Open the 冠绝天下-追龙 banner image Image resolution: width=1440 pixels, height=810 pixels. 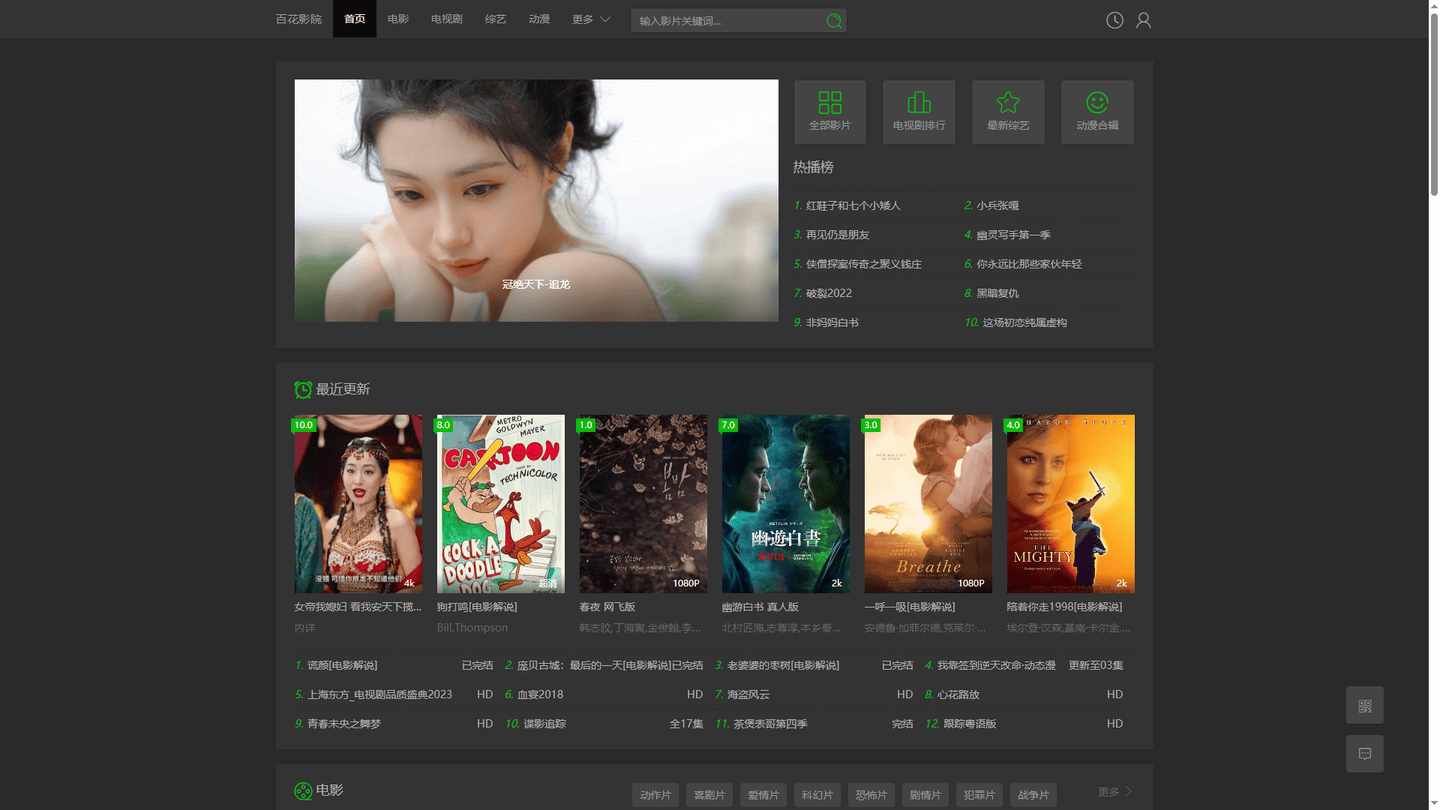click(536, 201)
